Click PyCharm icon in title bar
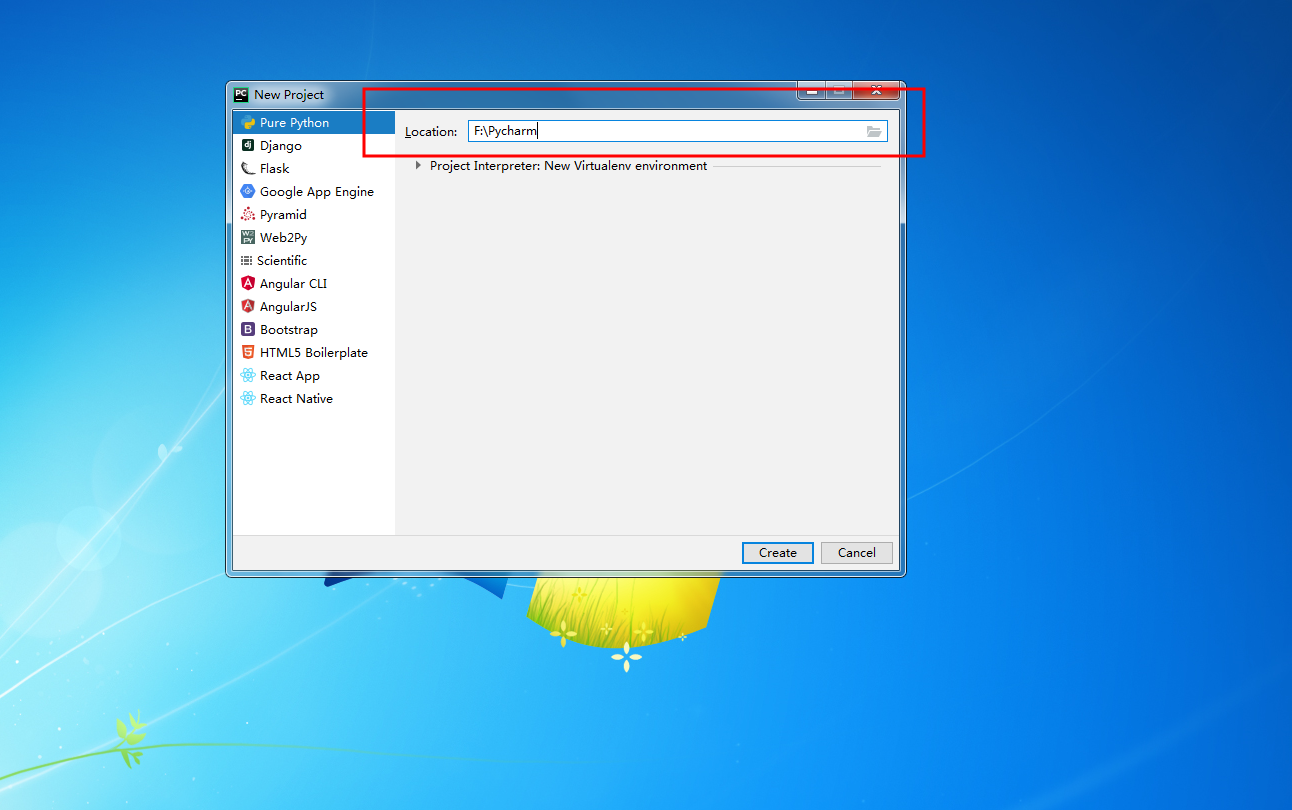 click(x=241, y=95)
